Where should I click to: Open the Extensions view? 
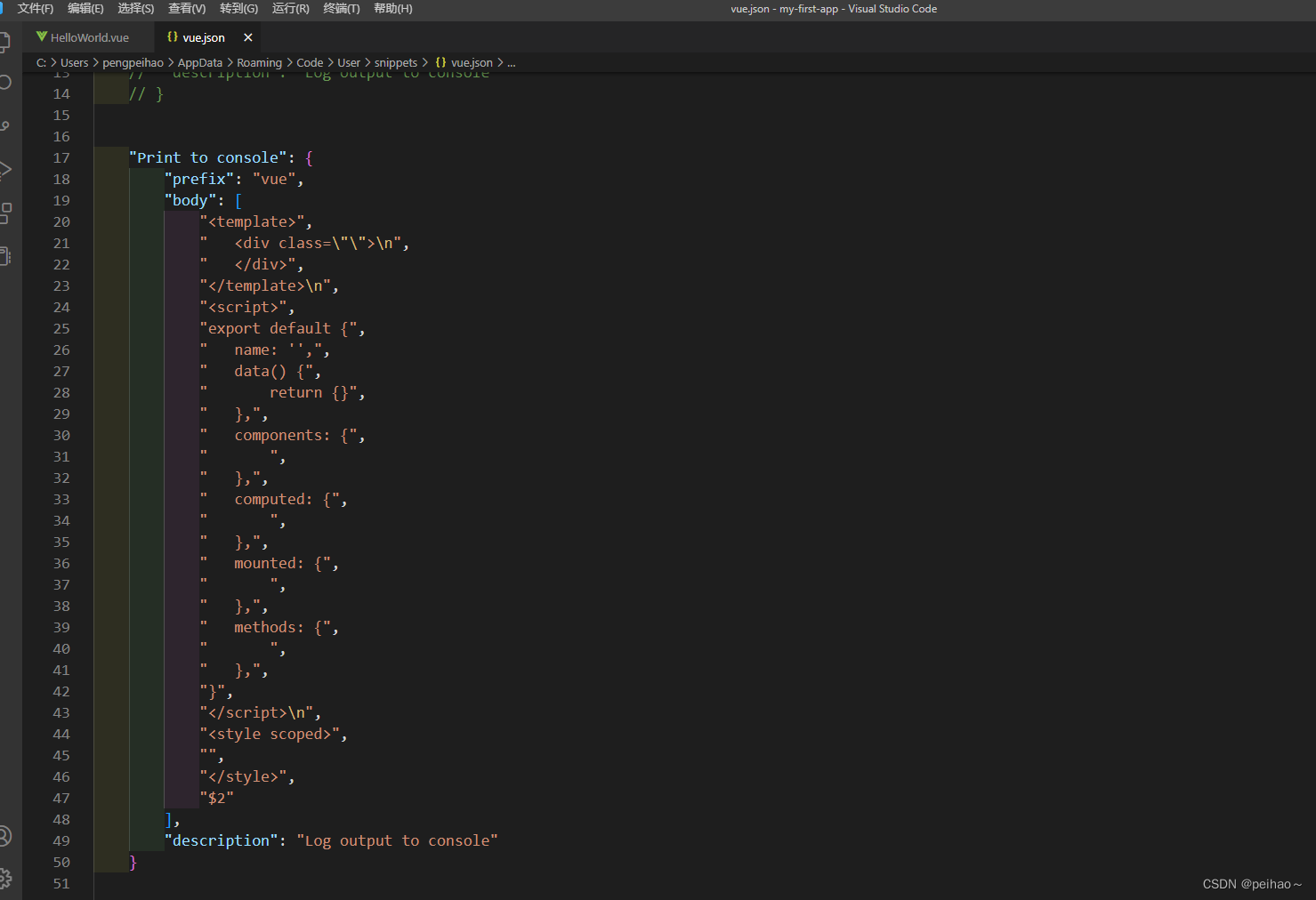pos(4,213)
